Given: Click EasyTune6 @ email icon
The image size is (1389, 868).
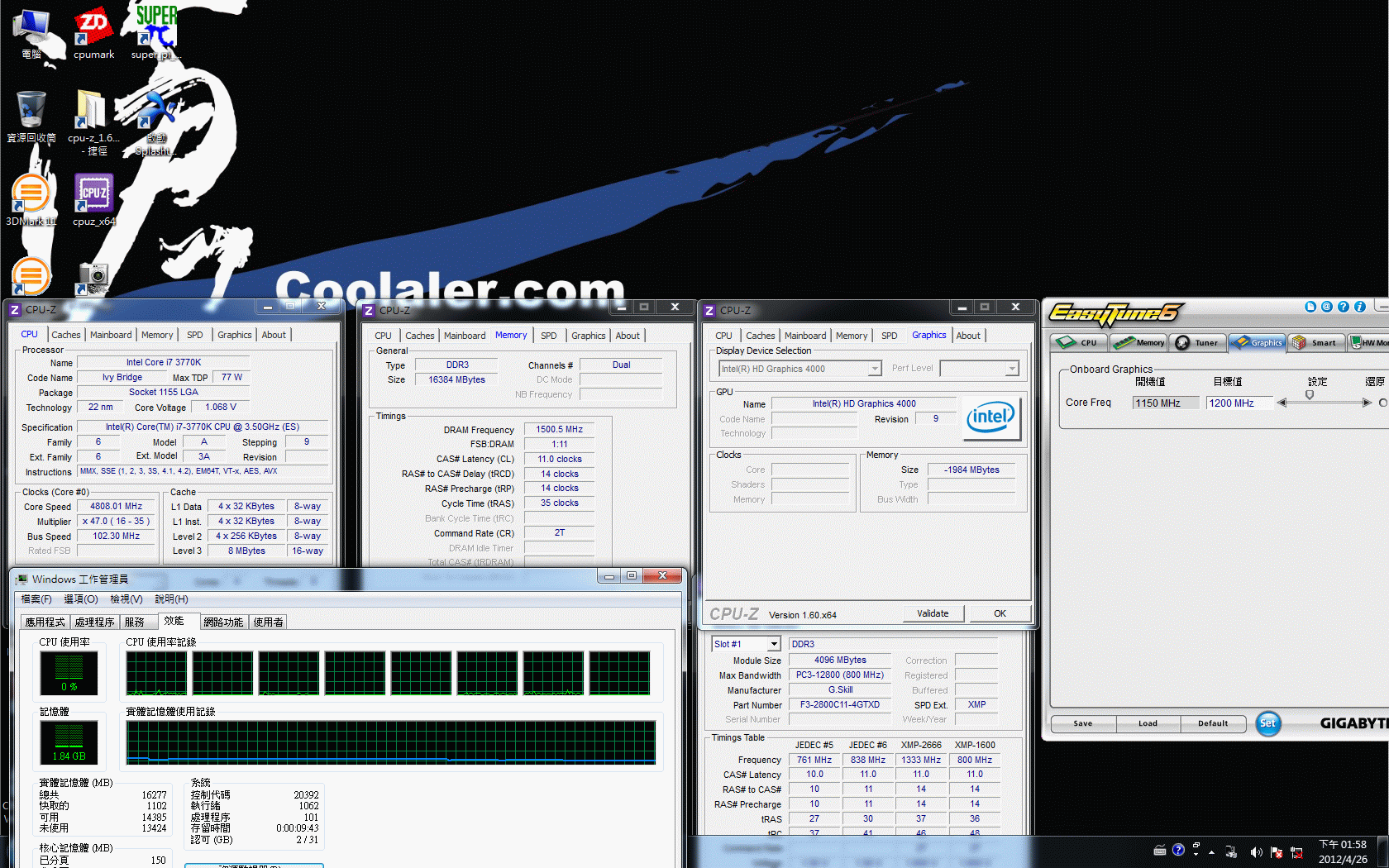Looking at the screenshot, I should (1327, 307).
